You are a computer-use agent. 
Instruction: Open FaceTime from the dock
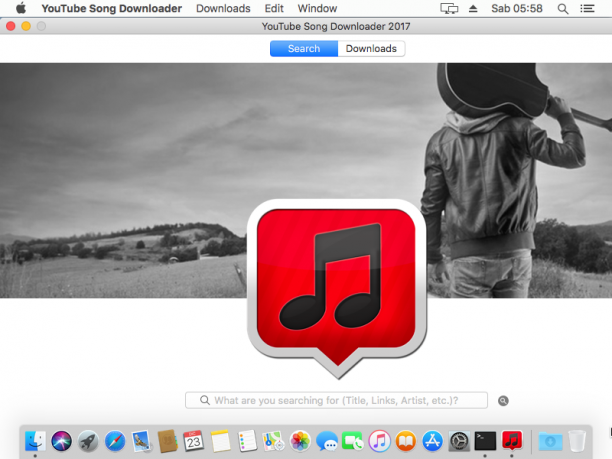352,441
